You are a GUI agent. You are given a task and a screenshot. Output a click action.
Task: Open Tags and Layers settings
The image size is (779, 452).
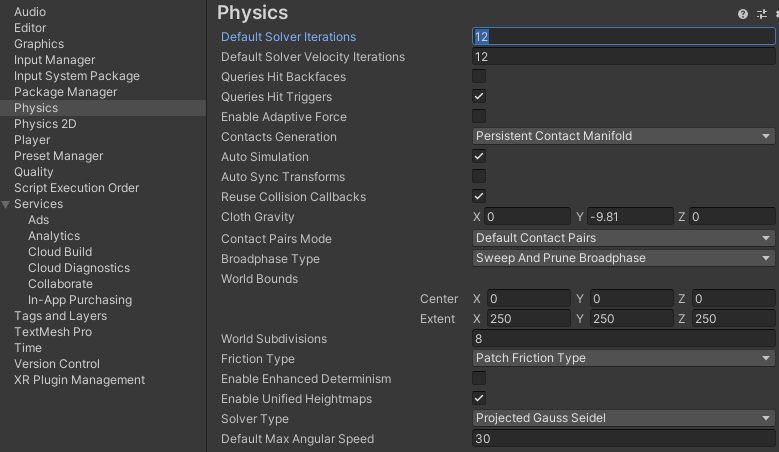click(60, 316)
